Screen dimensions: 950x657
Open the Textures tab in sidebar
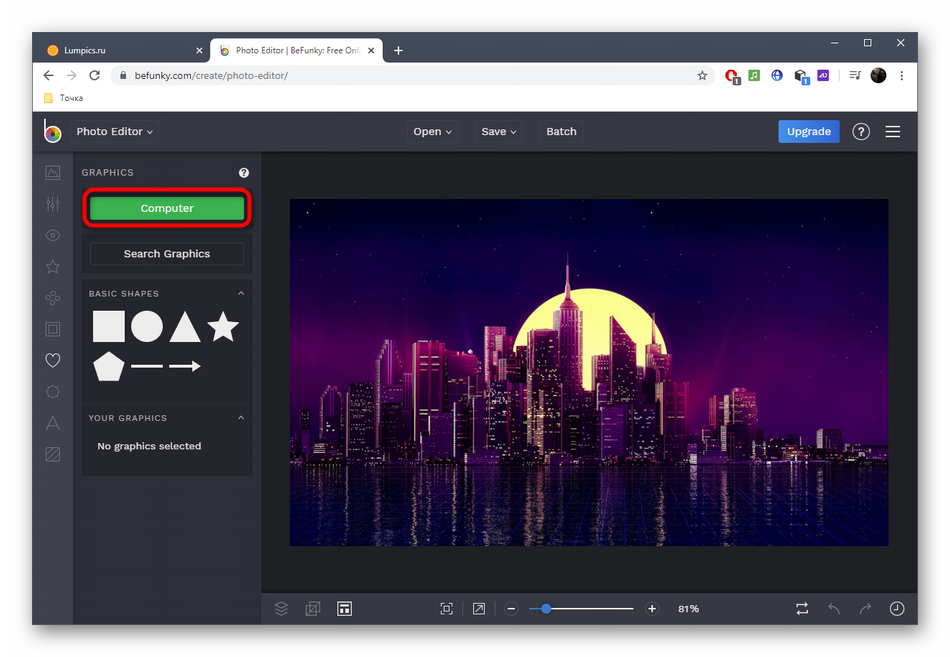pos(53,454)
